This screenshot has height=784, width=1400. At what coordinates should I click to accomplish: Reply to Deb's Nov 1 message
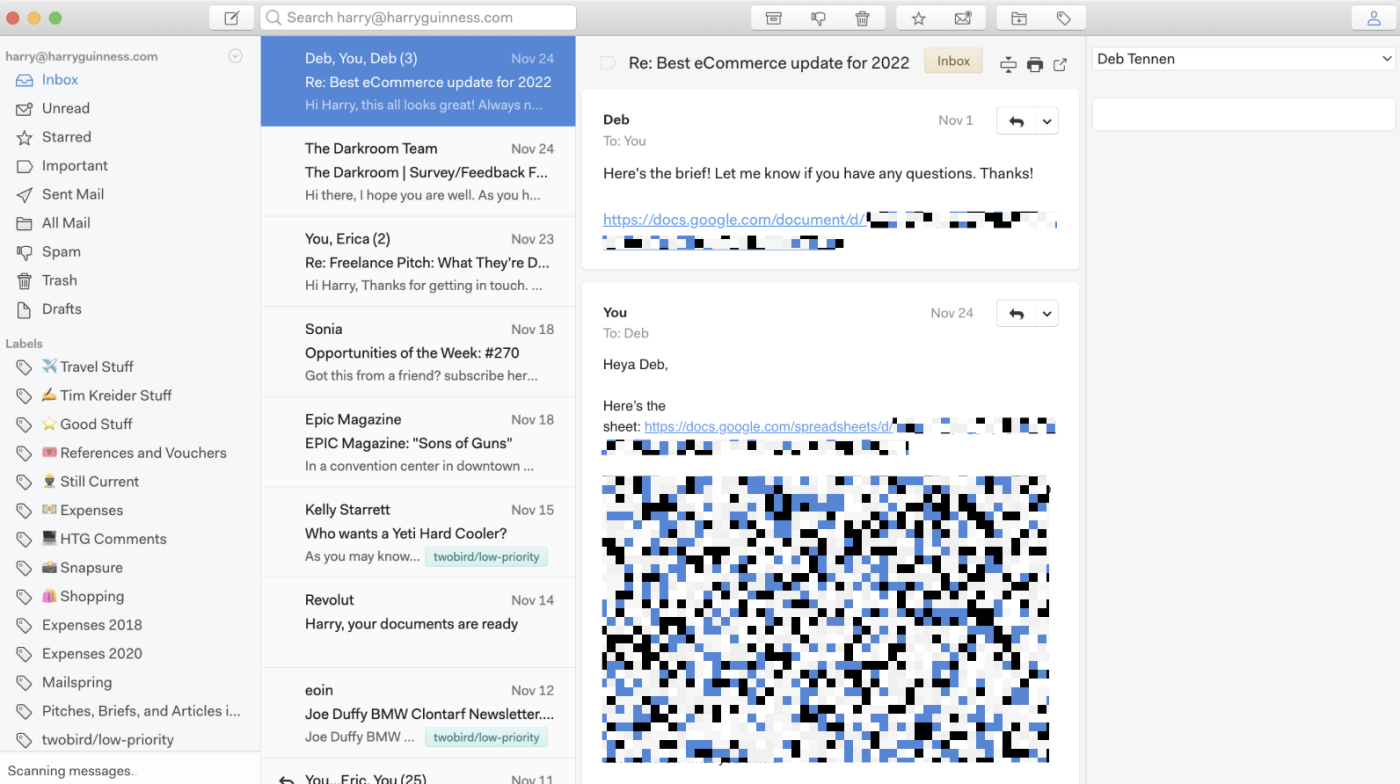[1017, 121]
